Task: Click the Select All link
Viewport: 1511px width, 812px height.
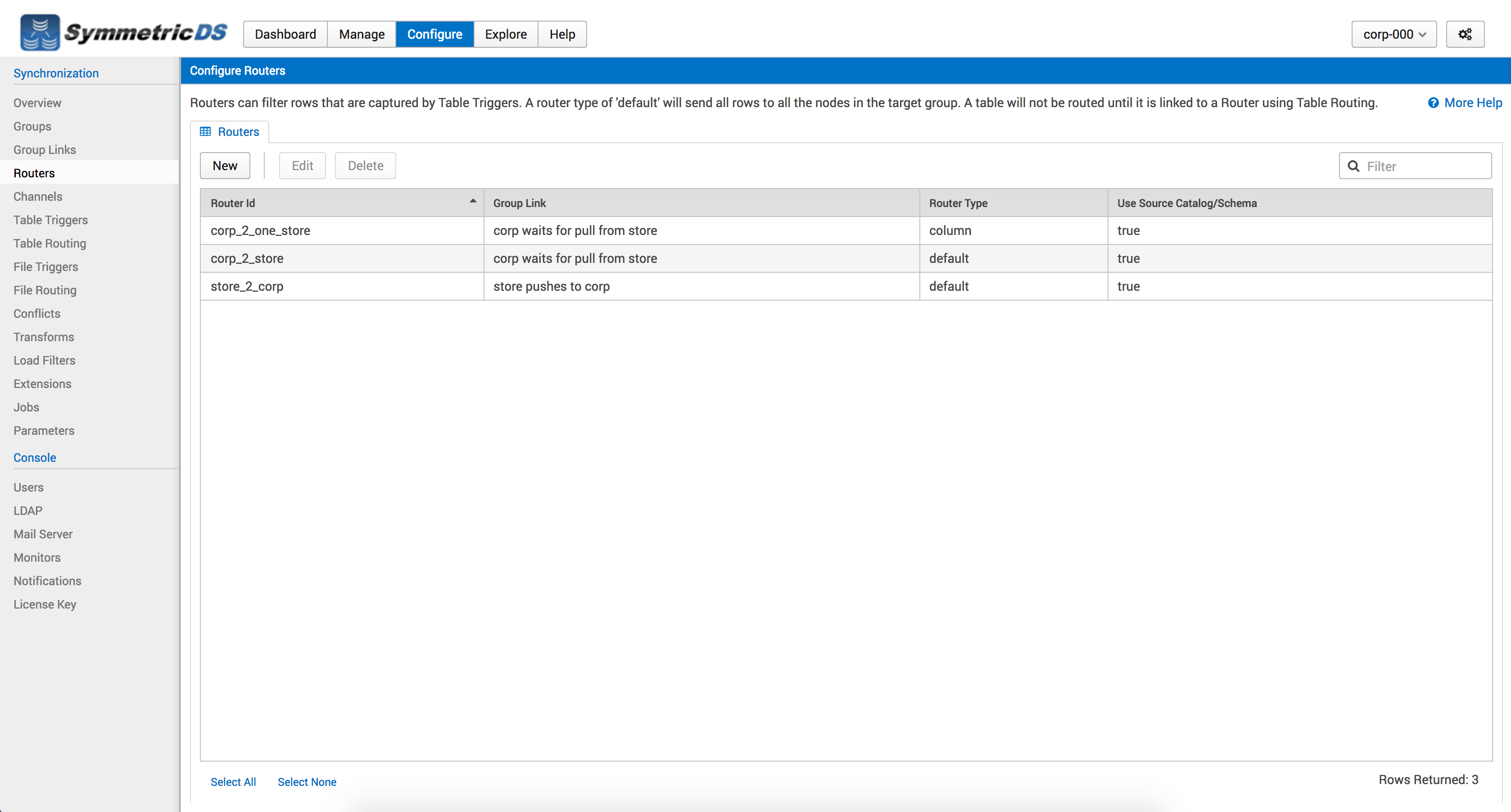Action: point(233,781)
